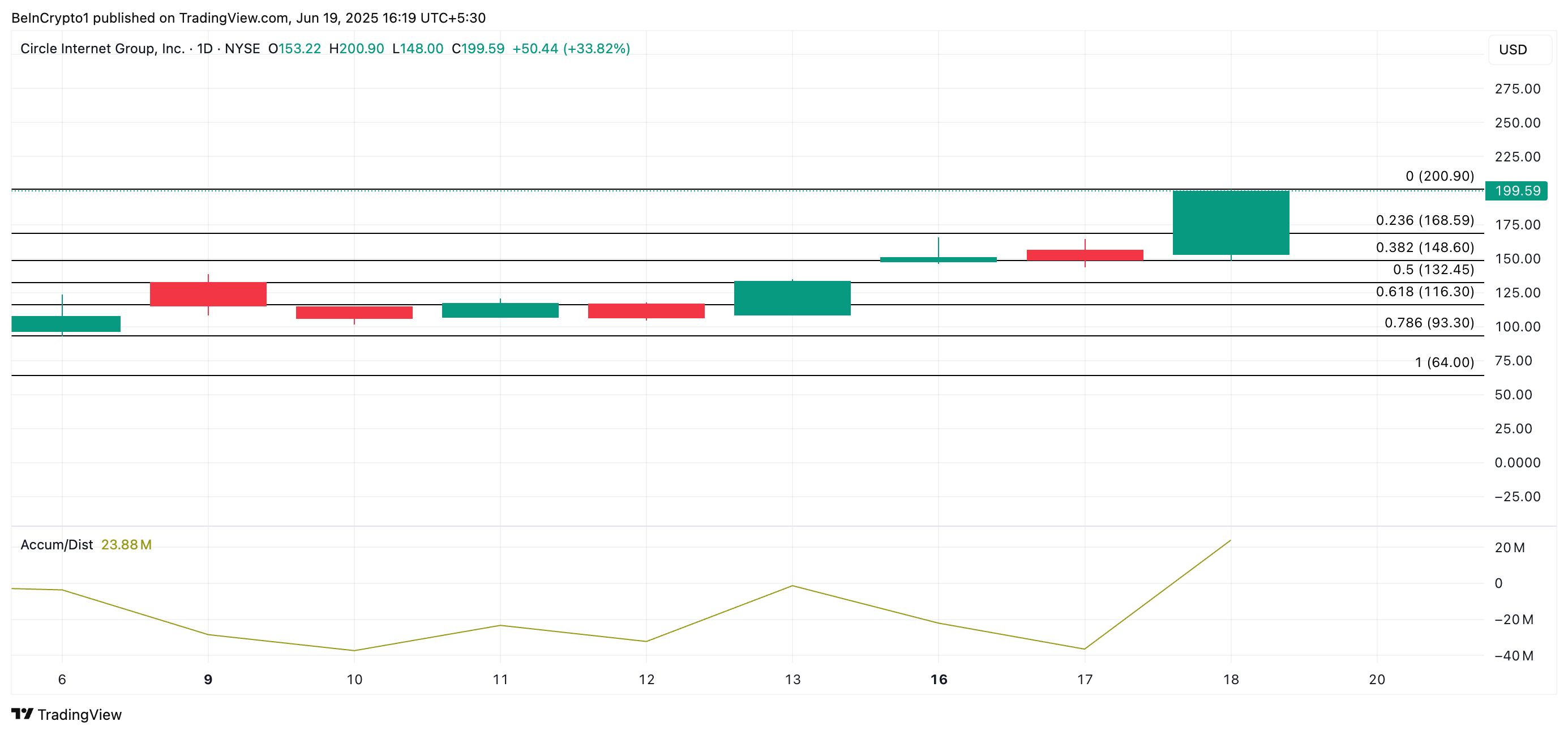The height and width of the screenshot is (734, 1568).
Task: Select the Accum/Dist indicator label
Action: click(57, 545)
